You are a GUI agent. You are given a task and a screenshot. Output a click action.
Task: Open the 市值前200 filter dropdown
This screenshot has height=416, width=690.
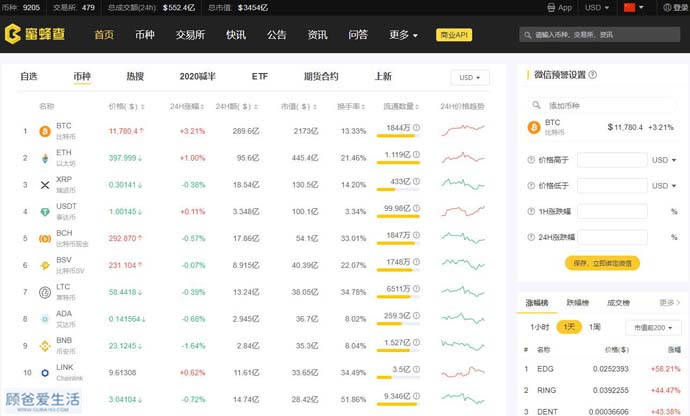point(653,328)
